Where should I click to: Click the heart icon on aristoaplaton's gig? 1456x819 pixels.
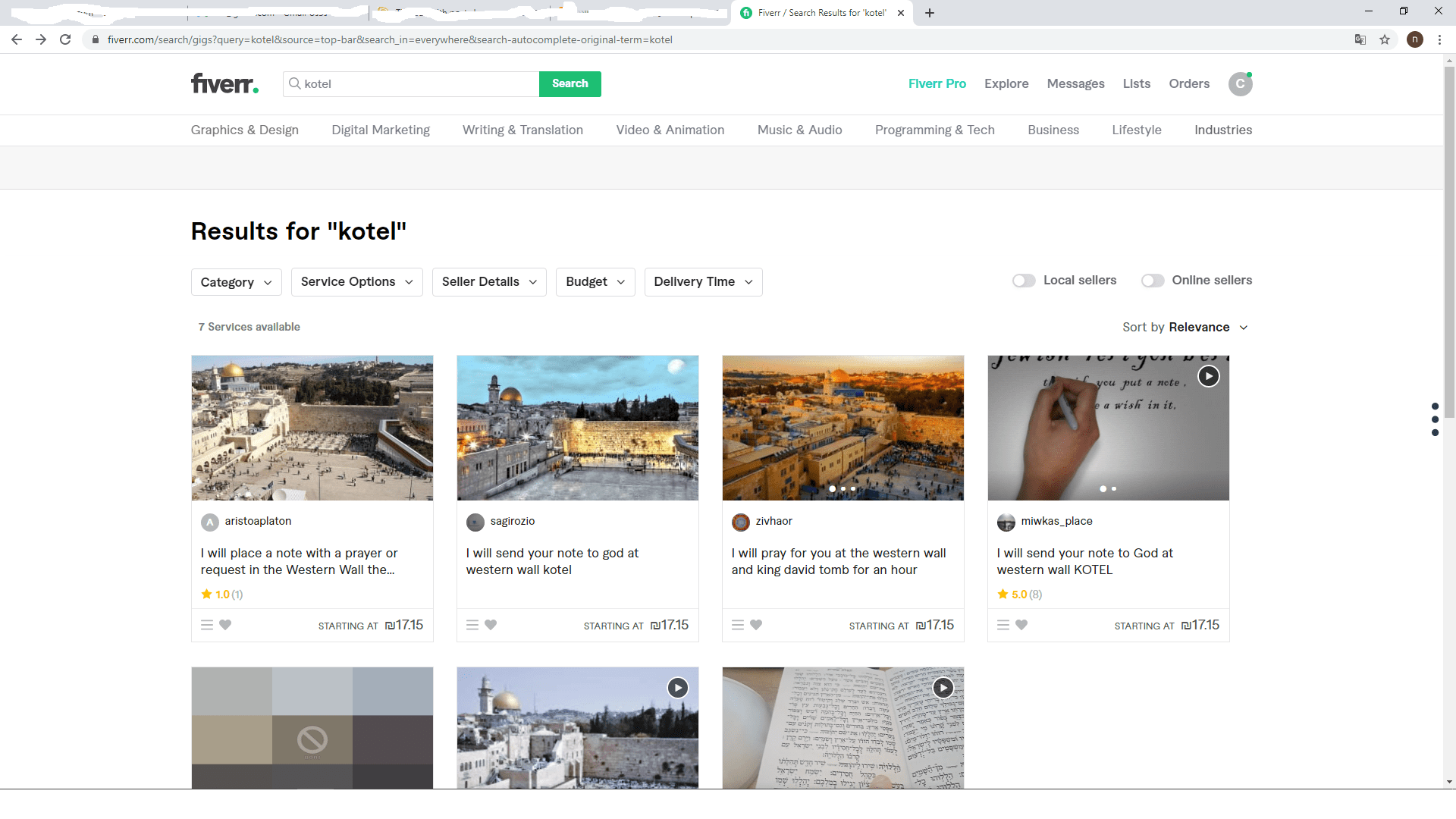[x=225, y=625]
